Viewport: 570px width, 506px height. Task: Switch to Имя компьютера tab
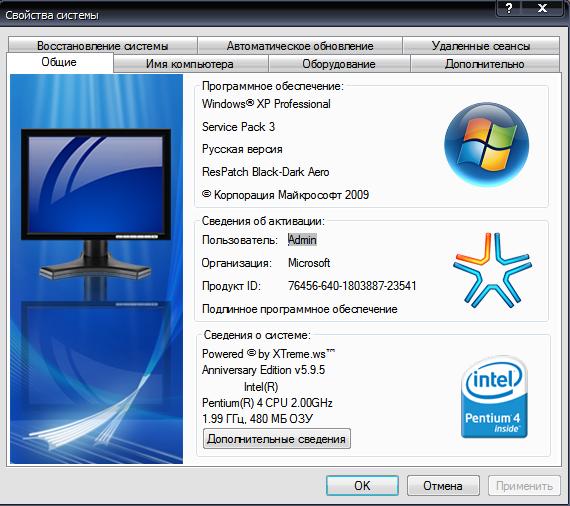[x=190, y=64]
